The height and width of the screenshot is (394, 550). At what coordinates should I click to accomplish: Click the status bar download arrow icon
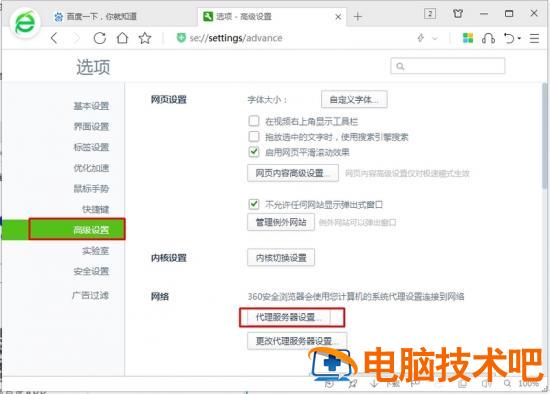click(374, 384)
